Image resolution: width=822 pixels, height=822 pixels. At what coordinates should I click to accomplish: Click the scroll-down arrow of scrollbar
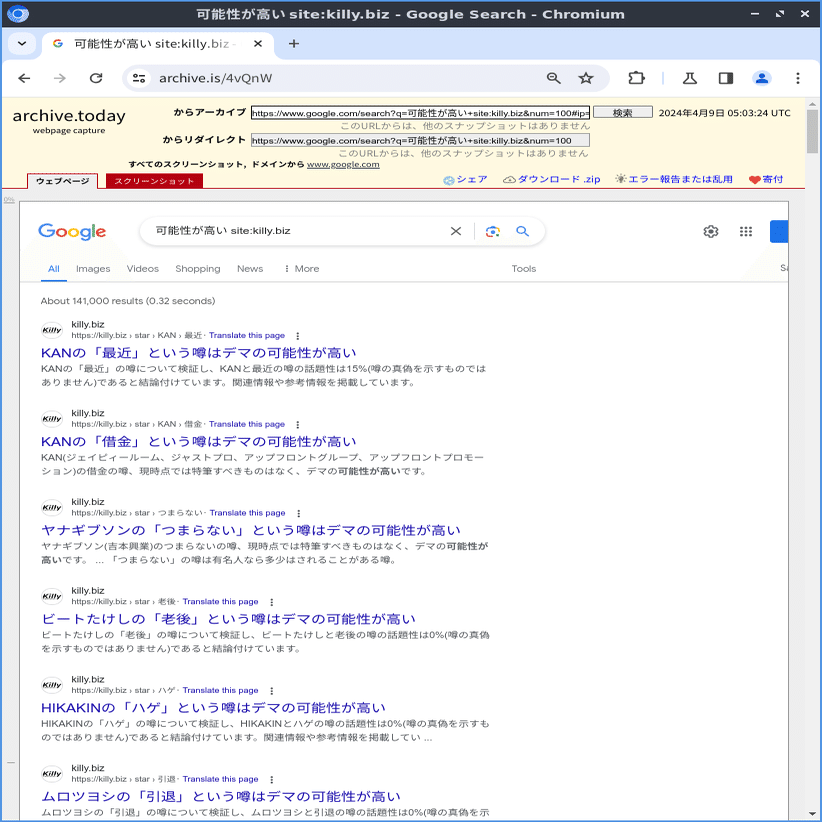[x=813, y=814]
